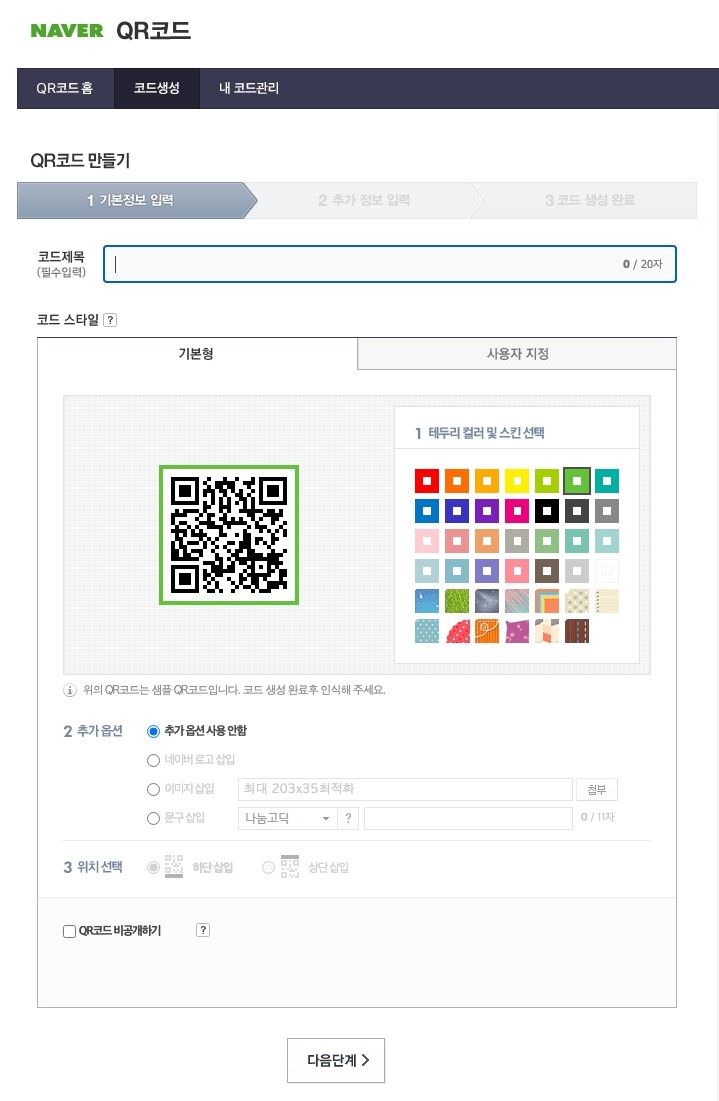Choose the purple flower skin
This screenshot has height=1101, width=719.
pyautogui.click(x=517, y=631)
